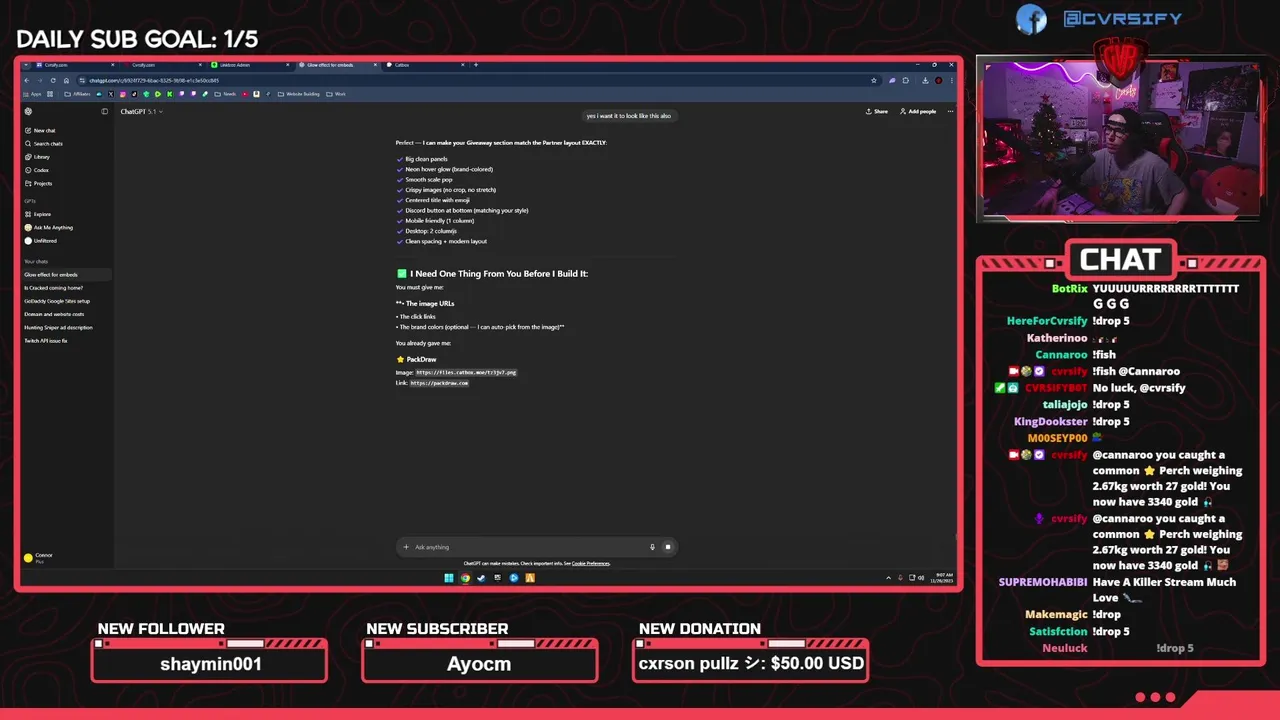This screenshot has height=720, width=1280.
Task: Open the Domain and website costs chat
Action: (54, 314)
